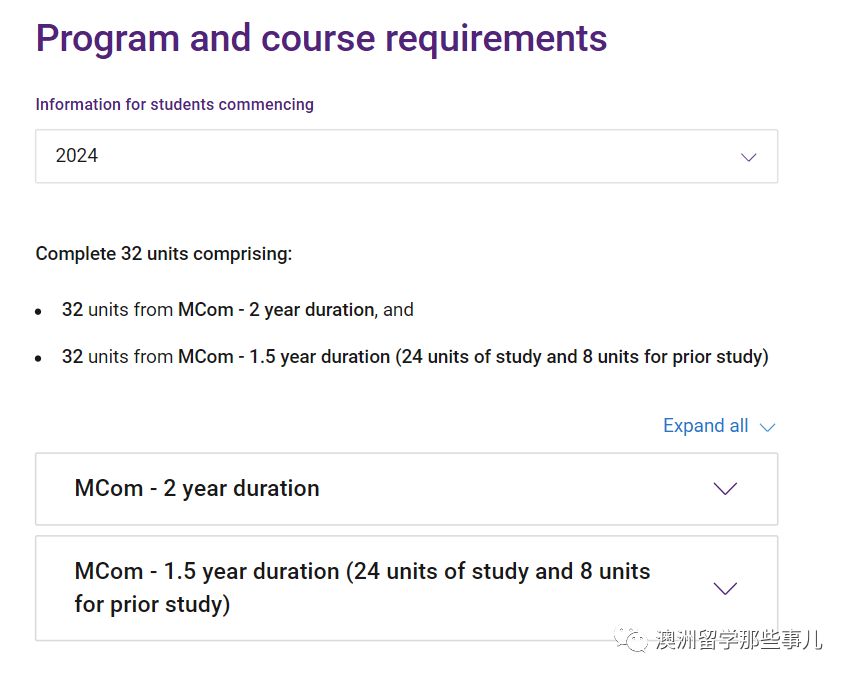The image size is (850, 677).
Task: Click the chevron on MCom - 2 year duration panel
Action: click(725, 489)
